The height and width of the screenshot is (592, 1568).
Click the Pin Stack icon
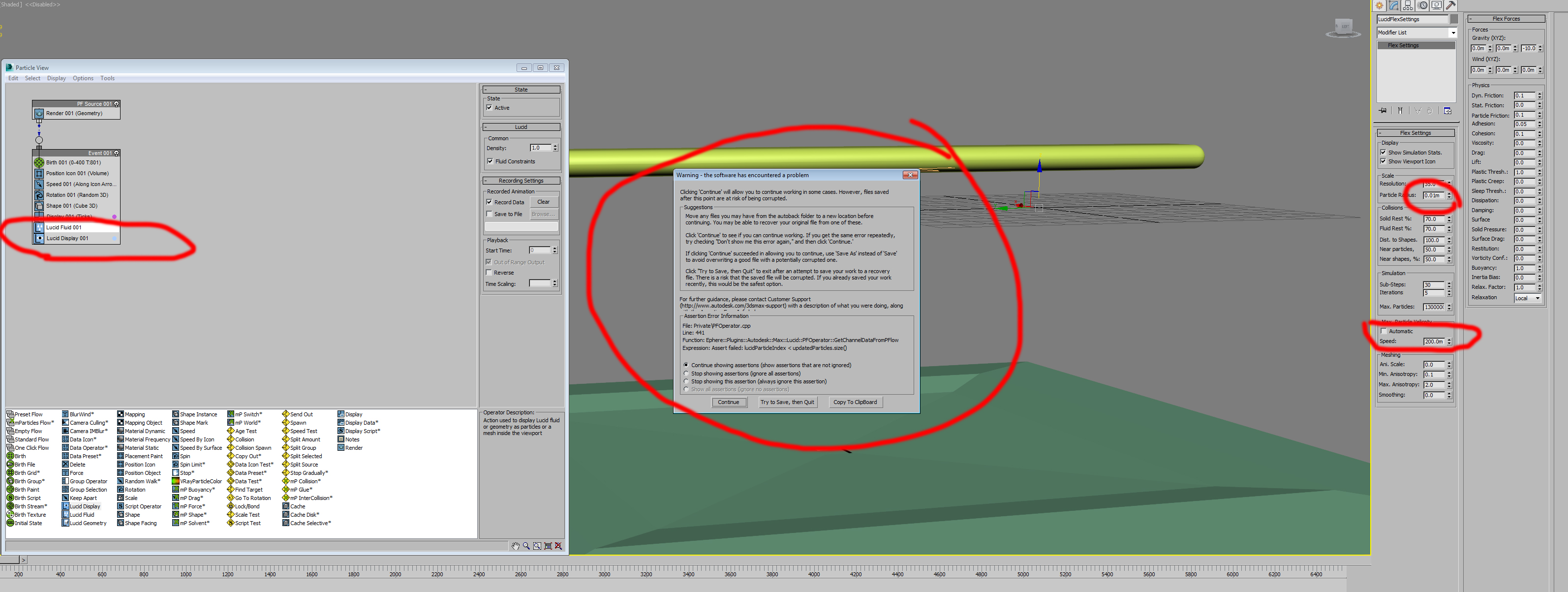(x=1383, y=111)
